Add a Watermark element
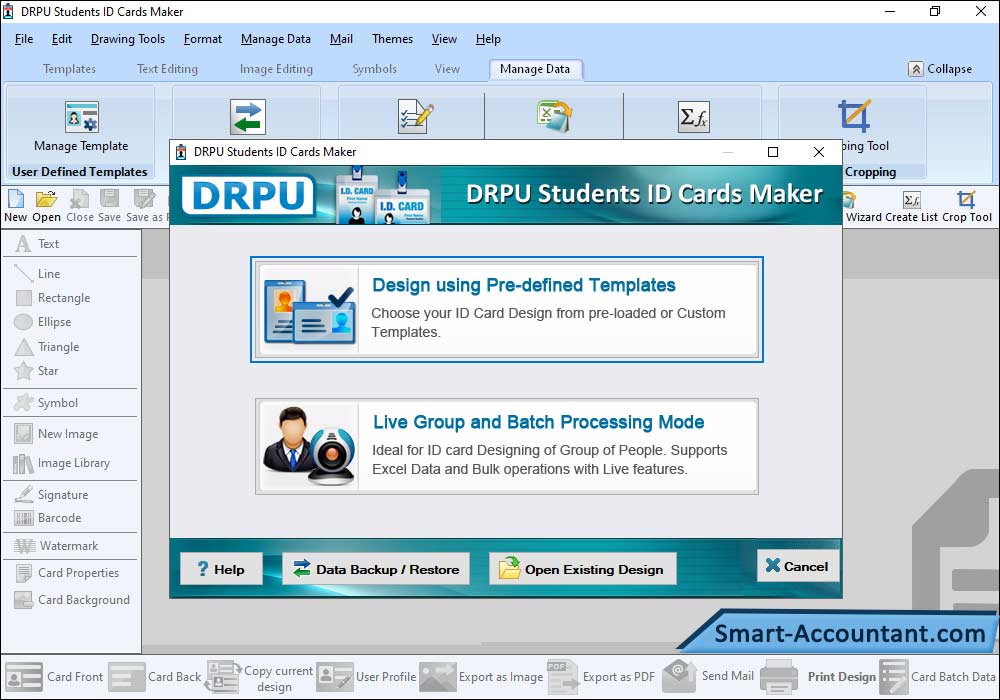Viewport: 1000px width, 700px height. [x=57, y=546]
